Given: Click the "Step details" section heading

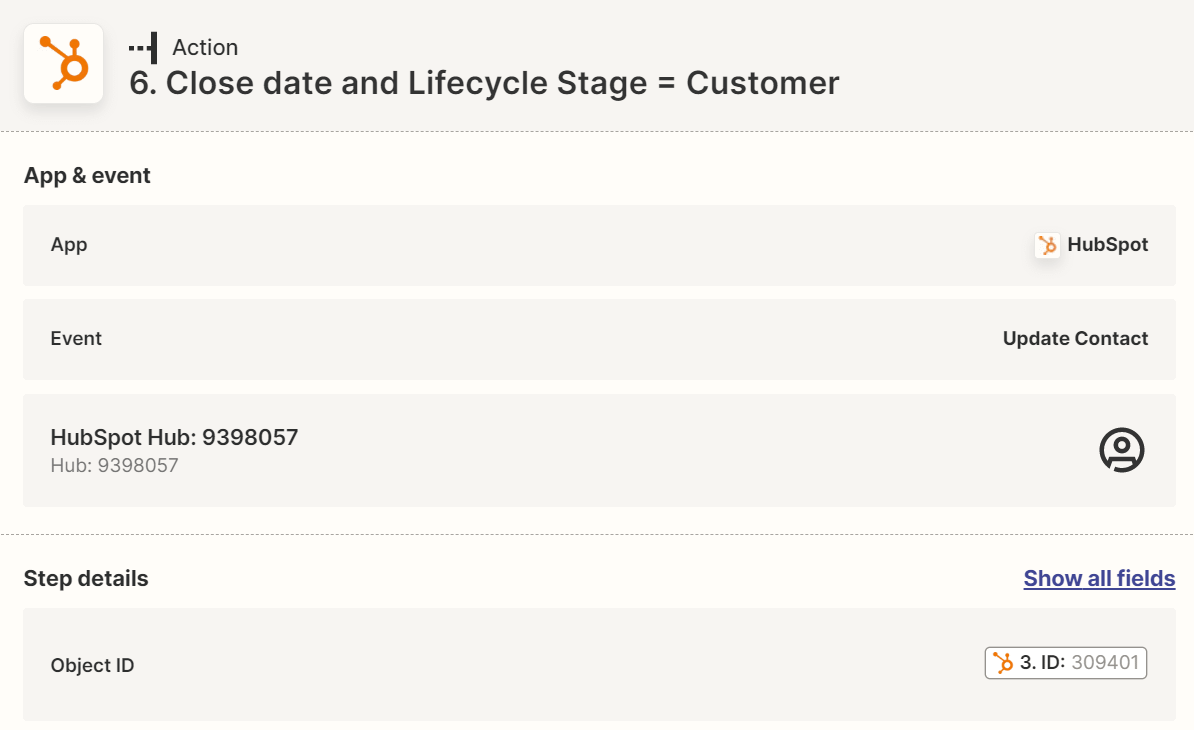Looking at the screenshot, I should [86, 578].
